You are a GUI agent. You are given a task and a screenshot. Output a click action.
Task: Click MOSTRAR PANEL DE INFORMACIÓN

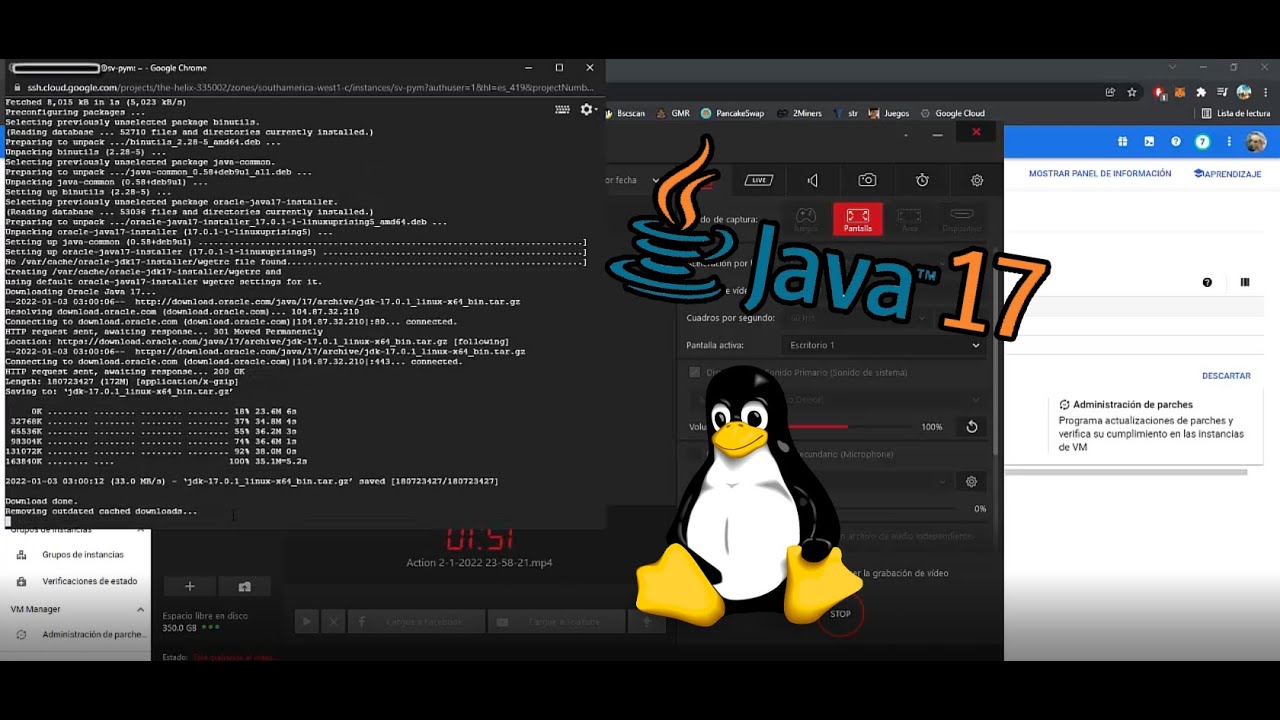pyautogui.click(x=1100, y=174)
